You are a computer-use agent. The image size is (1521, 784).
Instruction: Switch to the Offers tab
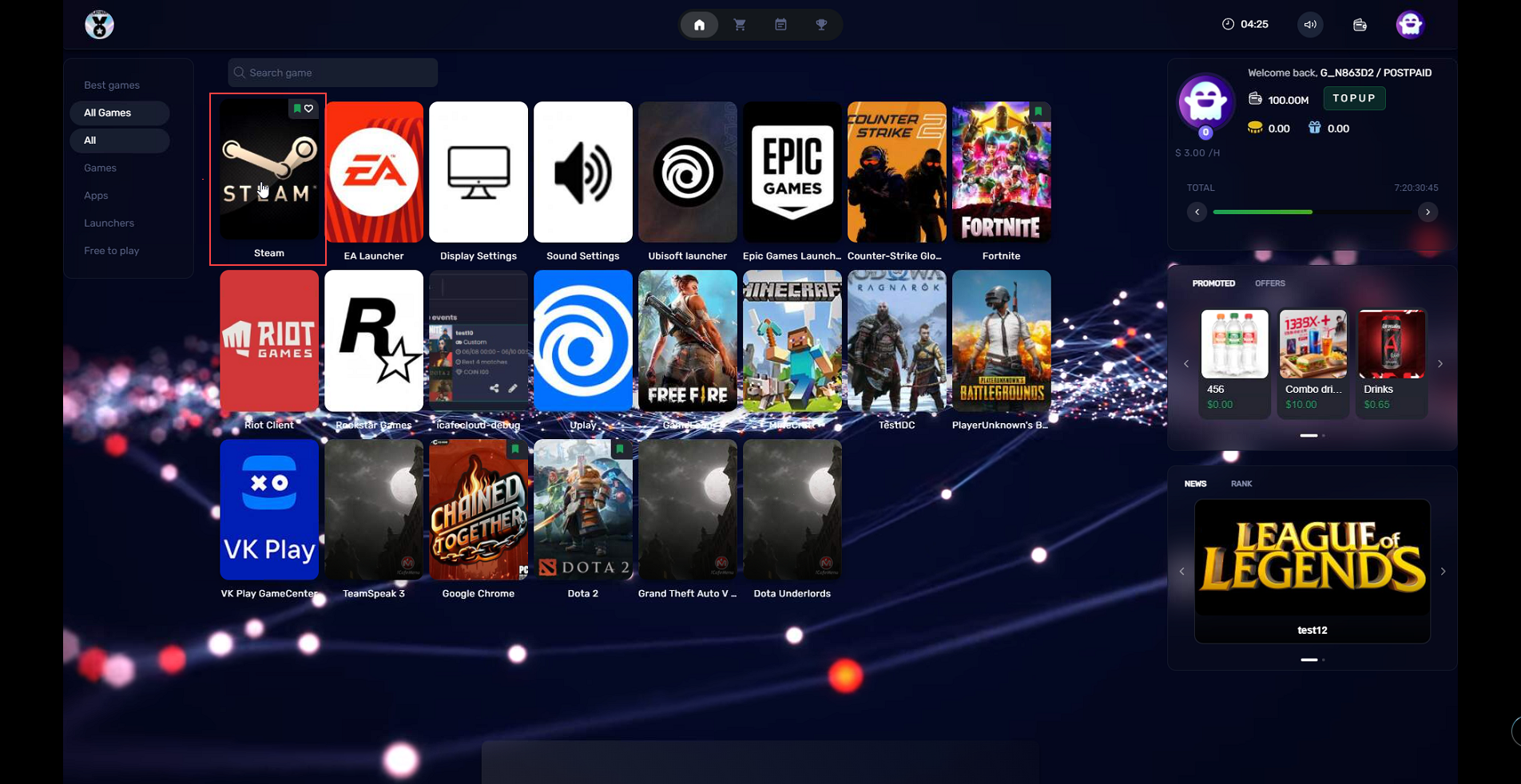(1269, 283)
